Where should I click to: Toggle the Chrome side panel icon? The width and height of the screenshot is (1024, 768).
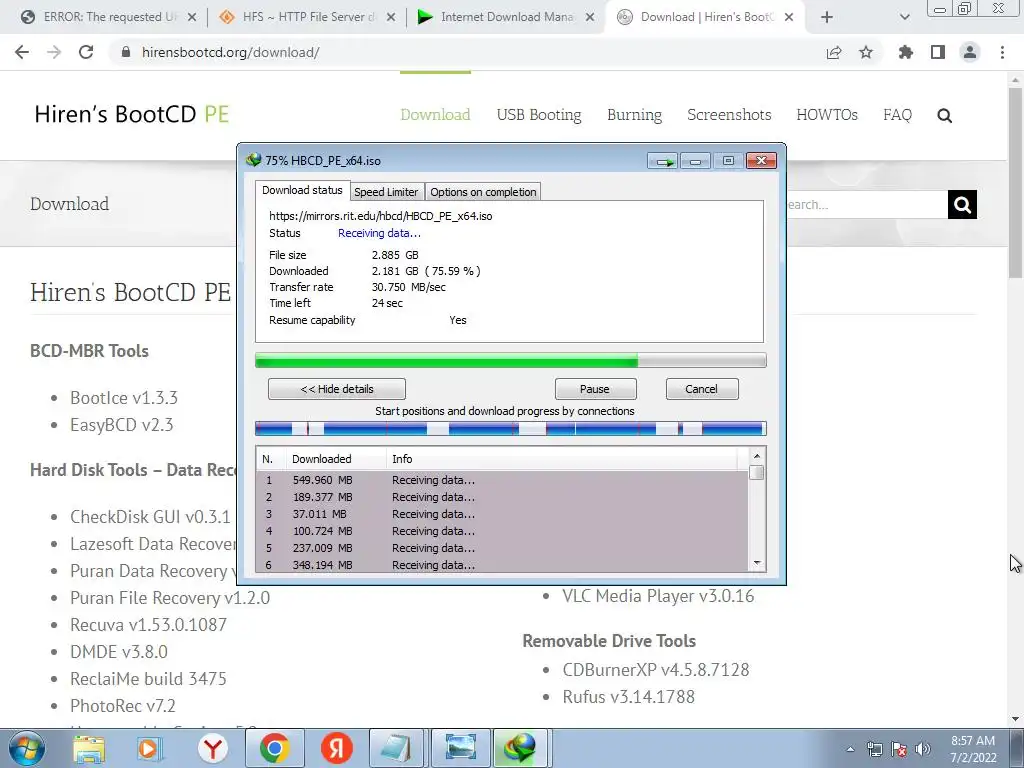(938, 52)
